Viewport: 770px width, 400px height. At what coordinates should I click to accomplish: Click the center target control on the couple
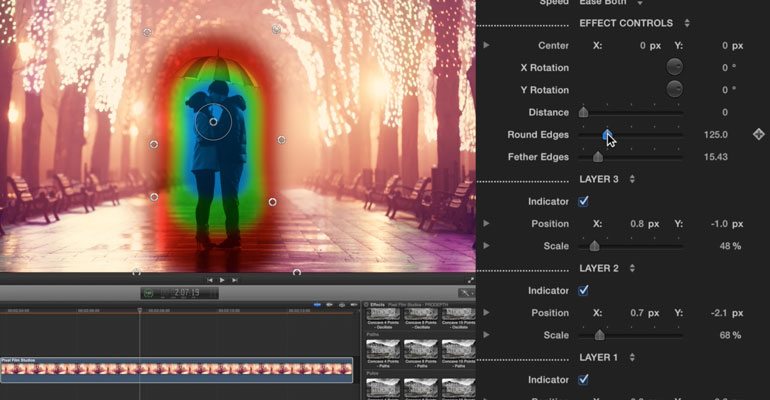tap(213, 122)
